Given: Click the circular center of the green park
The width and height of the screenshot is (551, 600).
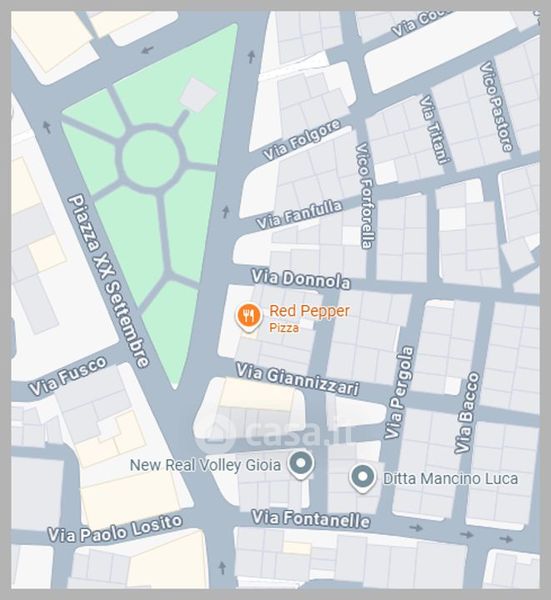Looking at the screenshot, I should (x=151, y=158).
